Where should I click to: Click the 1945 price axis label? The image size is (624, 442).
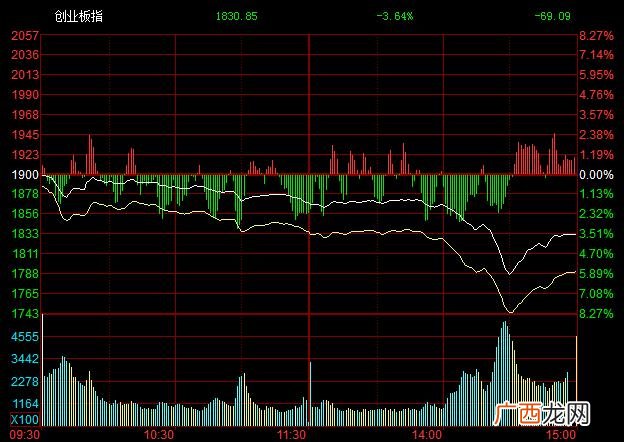click(25, 134)
